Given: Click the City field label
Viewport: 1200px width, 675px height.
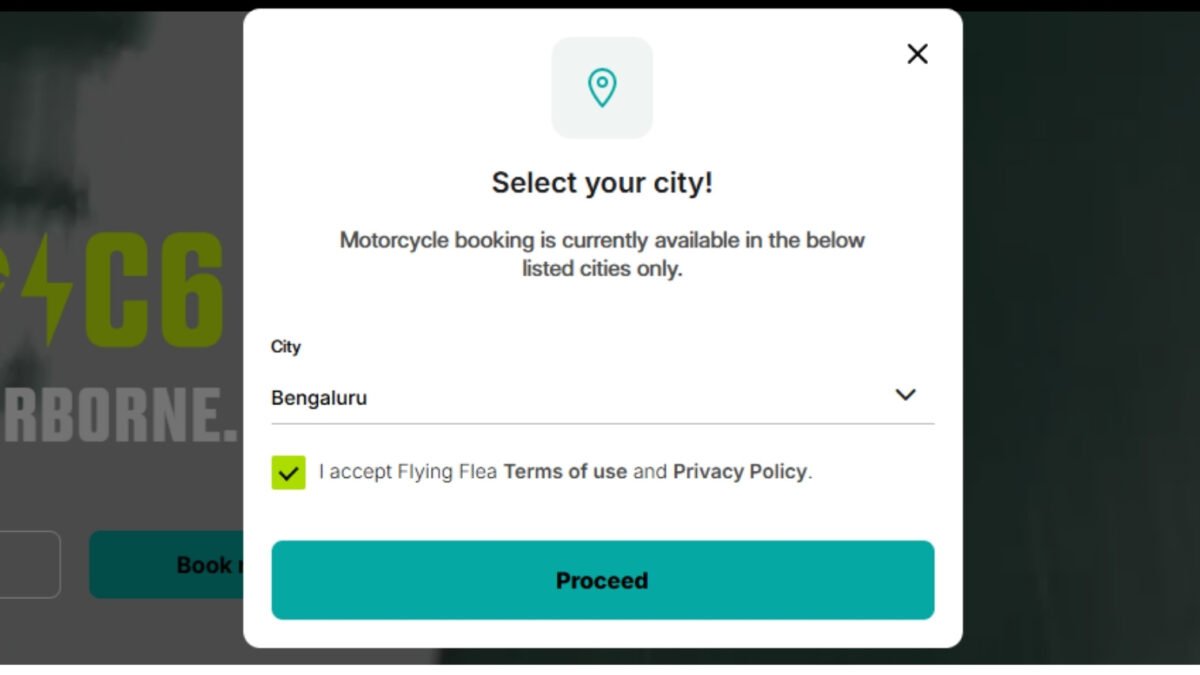Looking at the screenshot, I should (286, 347).
